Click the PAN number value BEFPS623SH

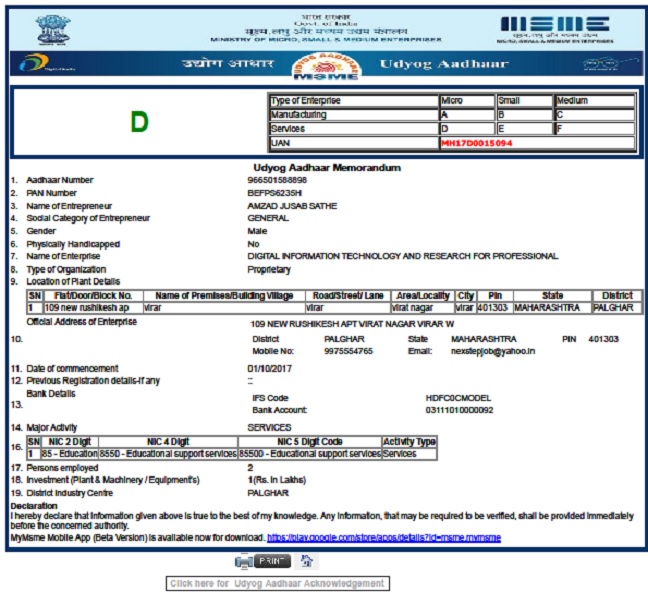[x=275, y=192]
